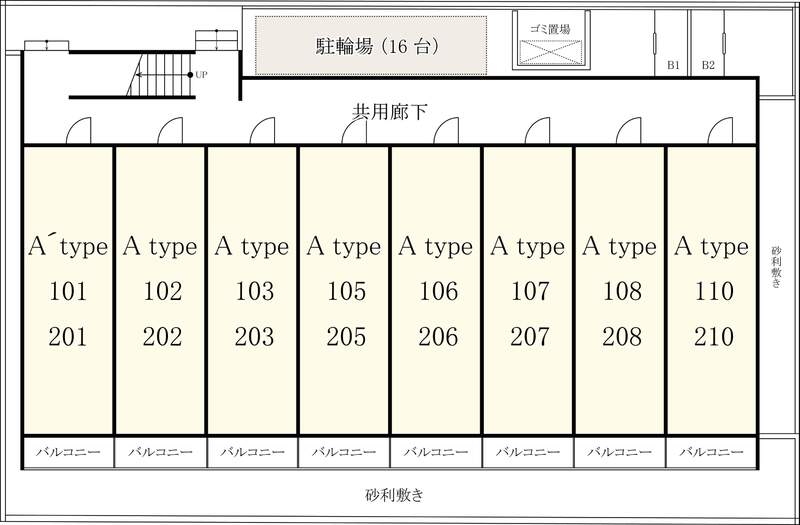Click the バルコニー label below unit 110
Image resolution: width=800 pixels, height=525 pixels.
click(712, 452)
